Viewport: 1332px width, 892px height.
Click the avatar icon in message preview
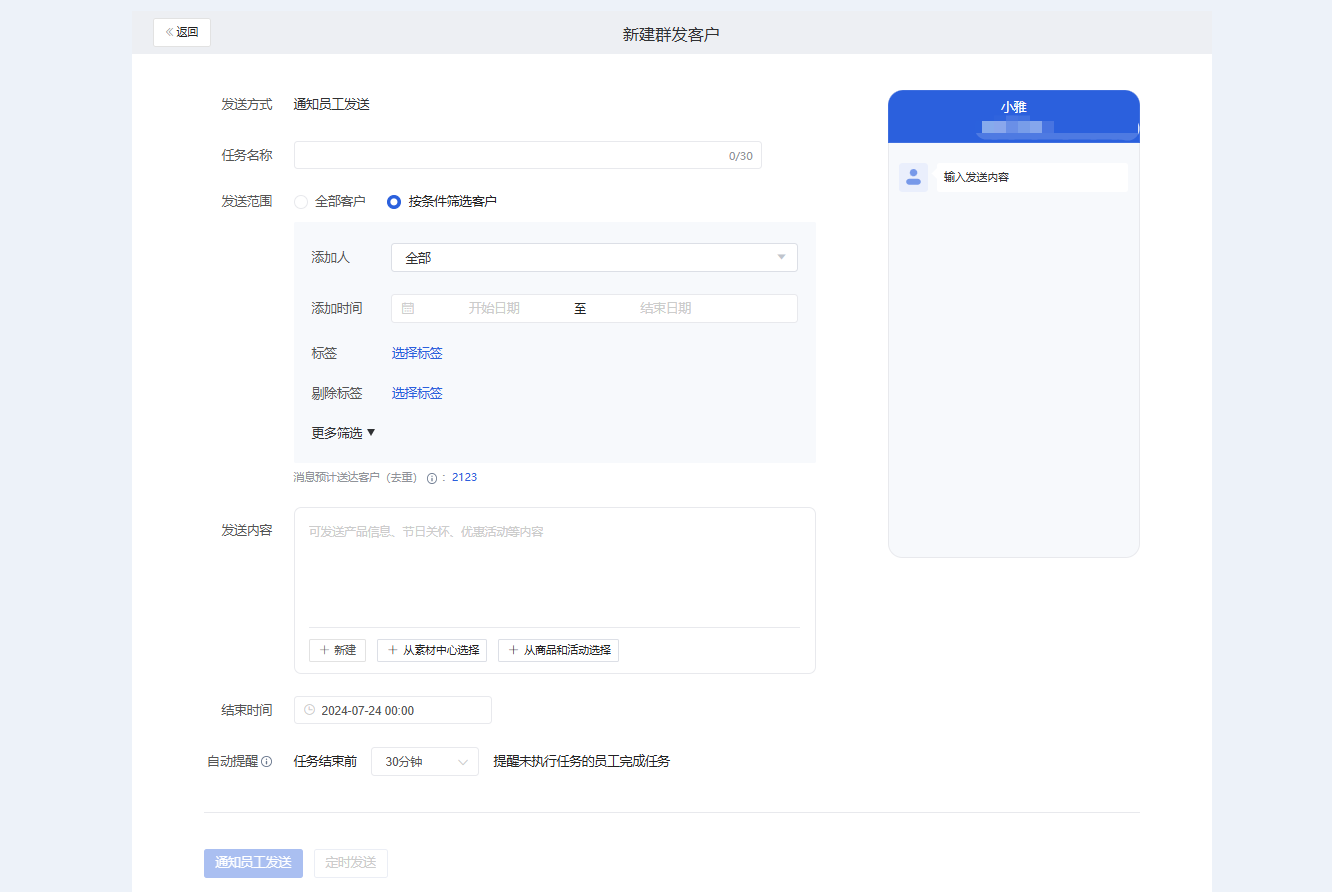pos(913,177)
